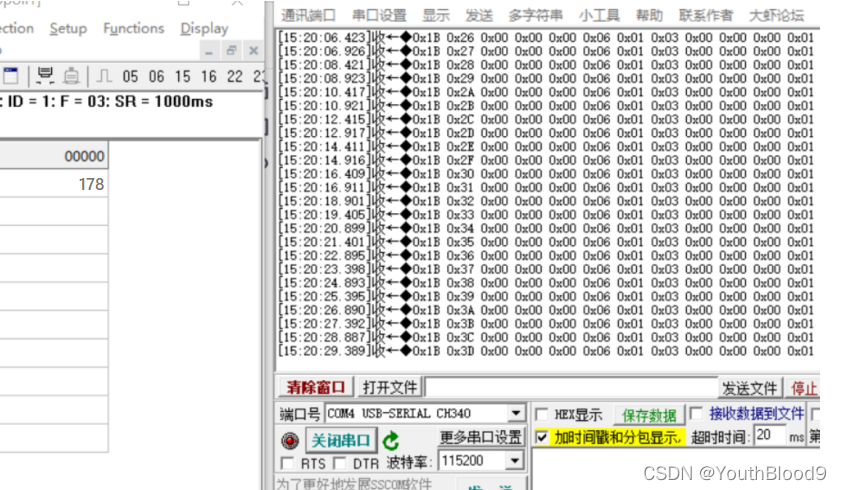842x490 pixels.
Task: Open the 联系作者 menu in SSCOM
Action: pos(706,16)
